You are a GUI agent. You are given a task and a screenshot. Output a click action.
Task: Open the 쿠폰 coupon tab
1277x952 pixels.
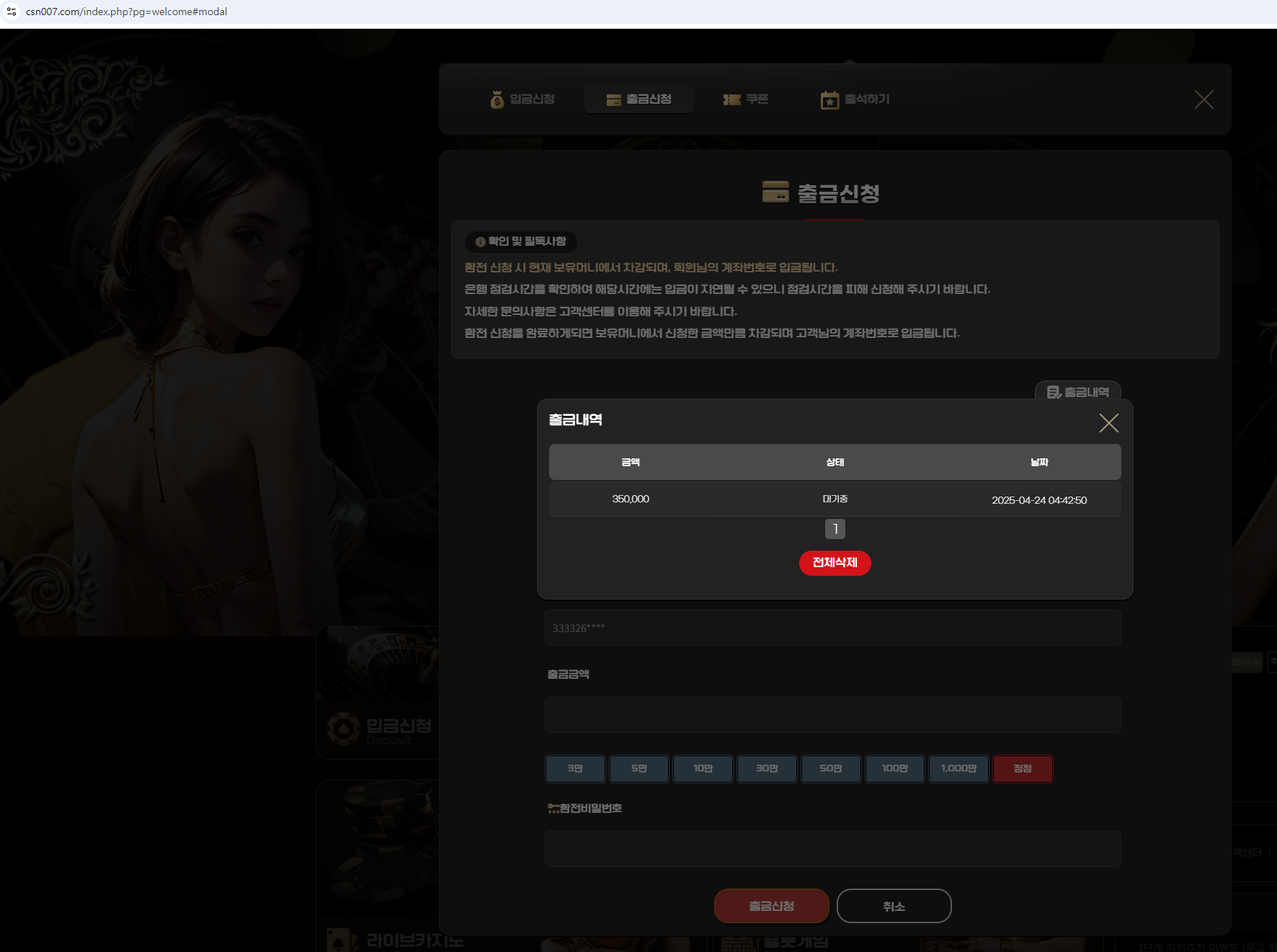coord(746,99)
